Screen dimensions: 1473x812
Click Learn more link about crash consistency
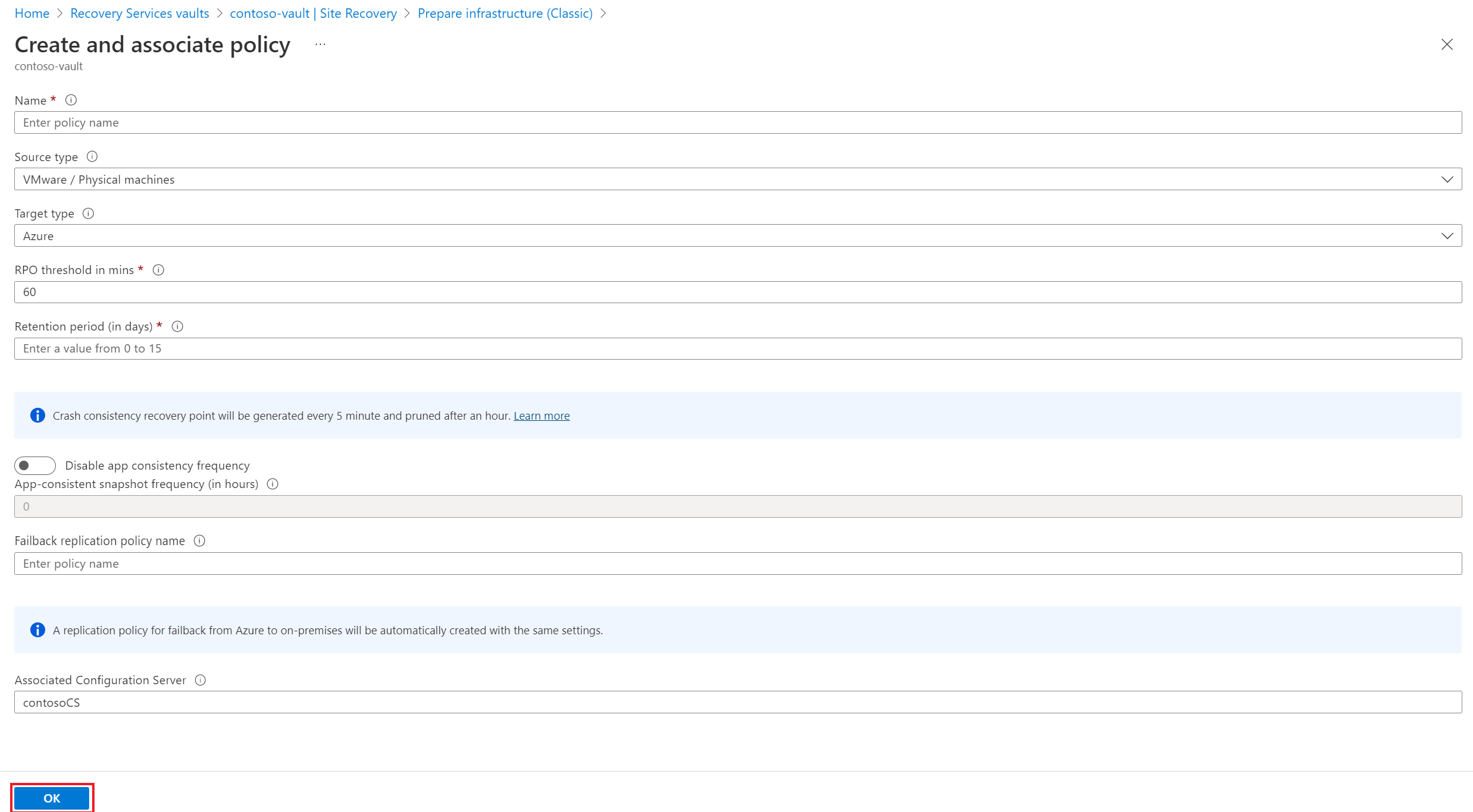click(x=542, y=415)
